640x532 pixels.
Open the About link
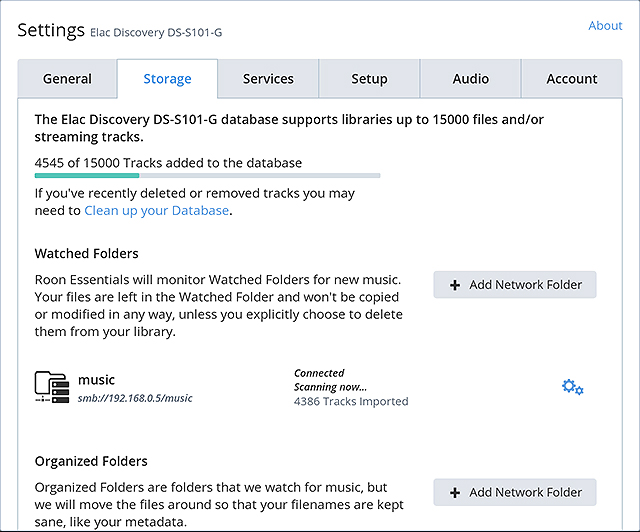click(x=605, y=26)
